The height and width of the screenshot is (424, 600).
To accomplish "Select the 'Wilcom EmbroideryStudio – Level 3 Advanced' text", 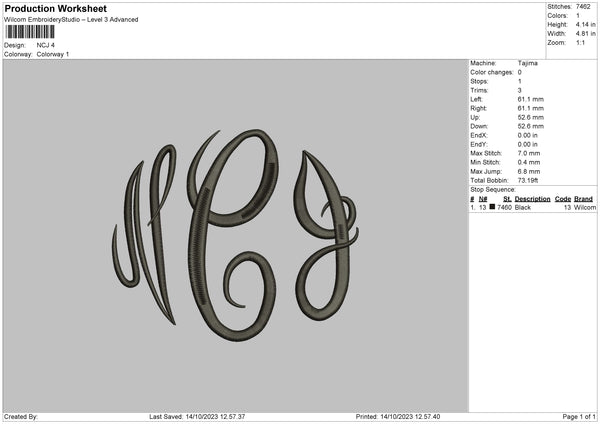I will click(71, 20).
